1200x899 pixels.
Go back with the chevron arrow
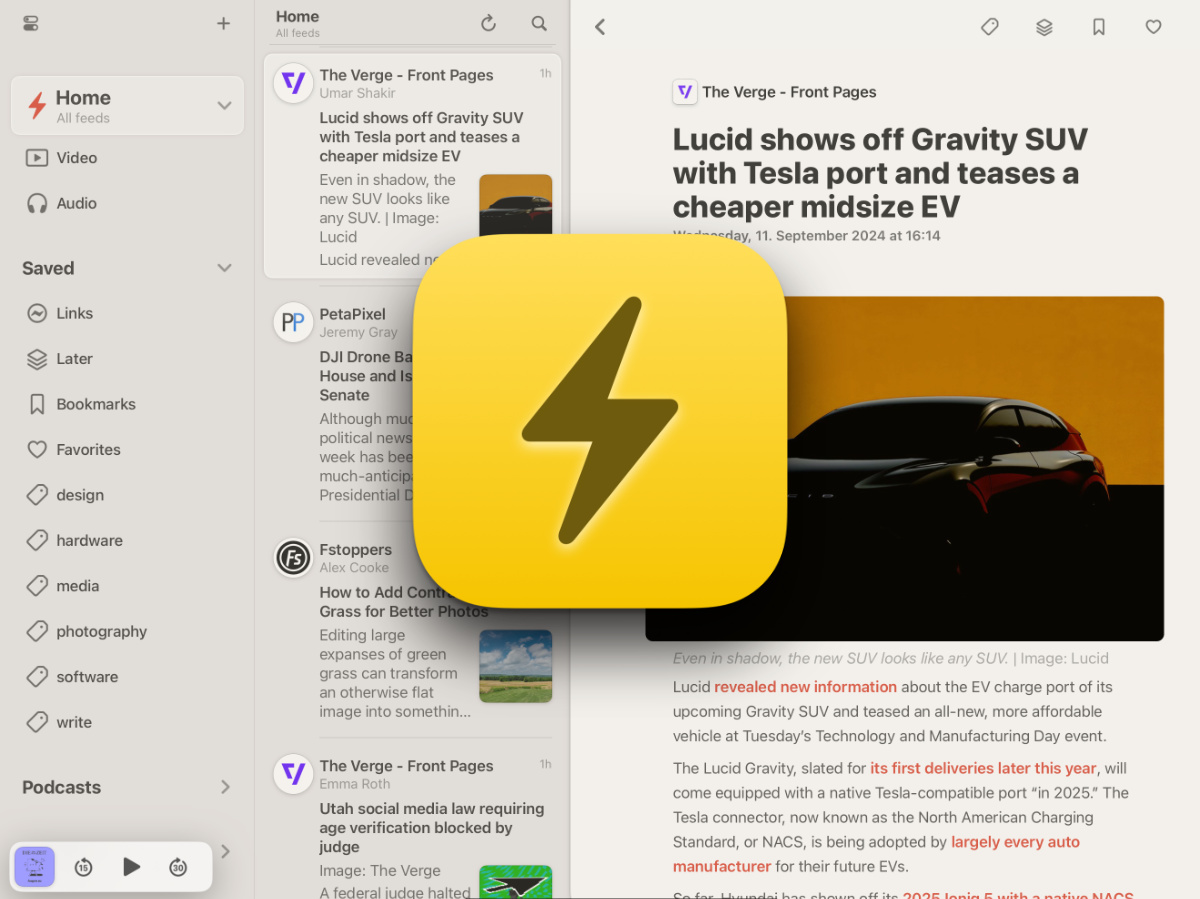[x=600, y=27]
